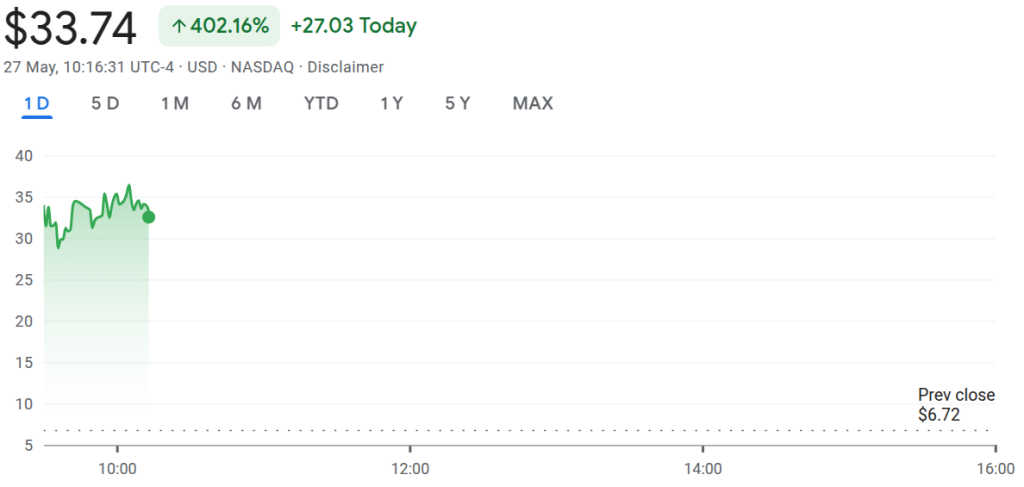Switch to the 1 Y tab

391,103
